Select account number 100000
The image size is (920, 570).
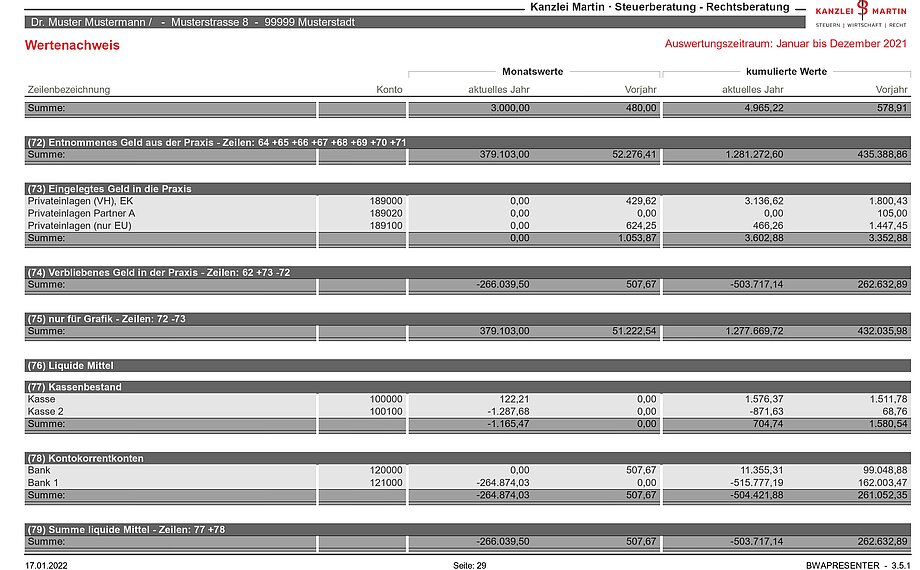(x=386, y=399)
